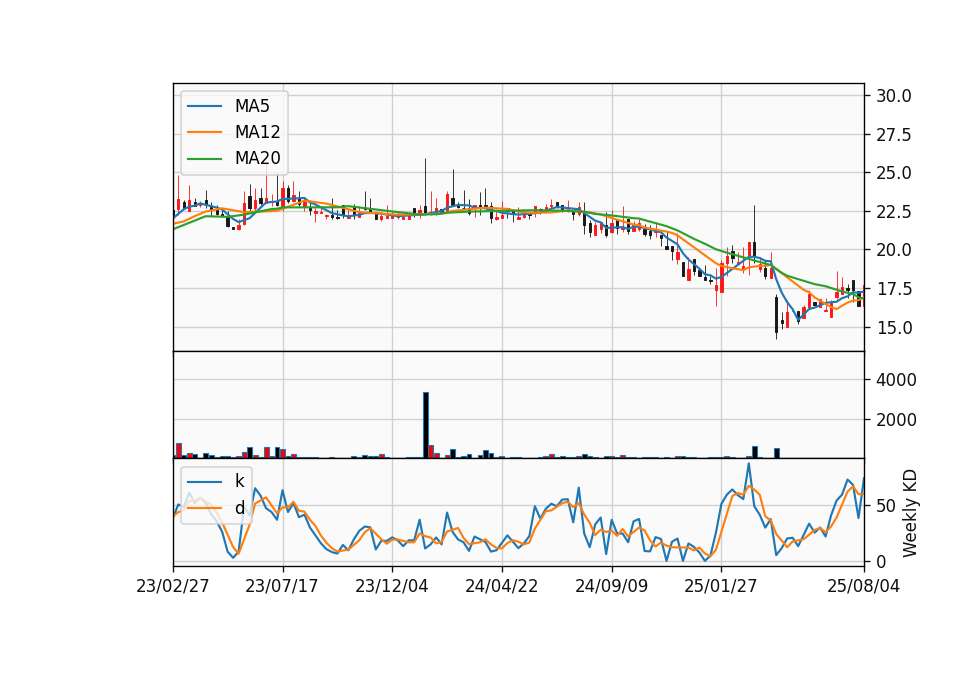Click the k legend label in KD panel
Image resolution: width=960 pixels, height=690 pixels.
239,481
